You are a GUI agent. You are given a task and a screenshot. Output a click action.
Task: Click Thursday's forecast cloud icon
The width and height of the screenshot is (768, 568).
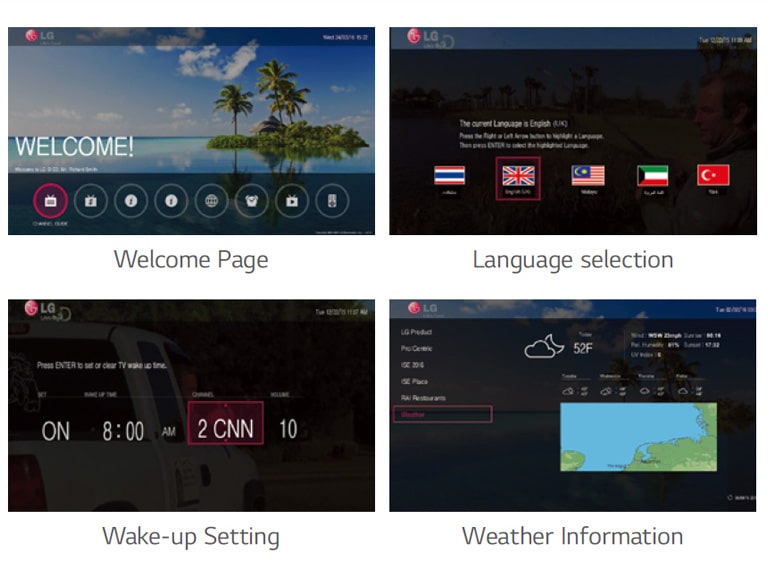[x=645, y=391]
